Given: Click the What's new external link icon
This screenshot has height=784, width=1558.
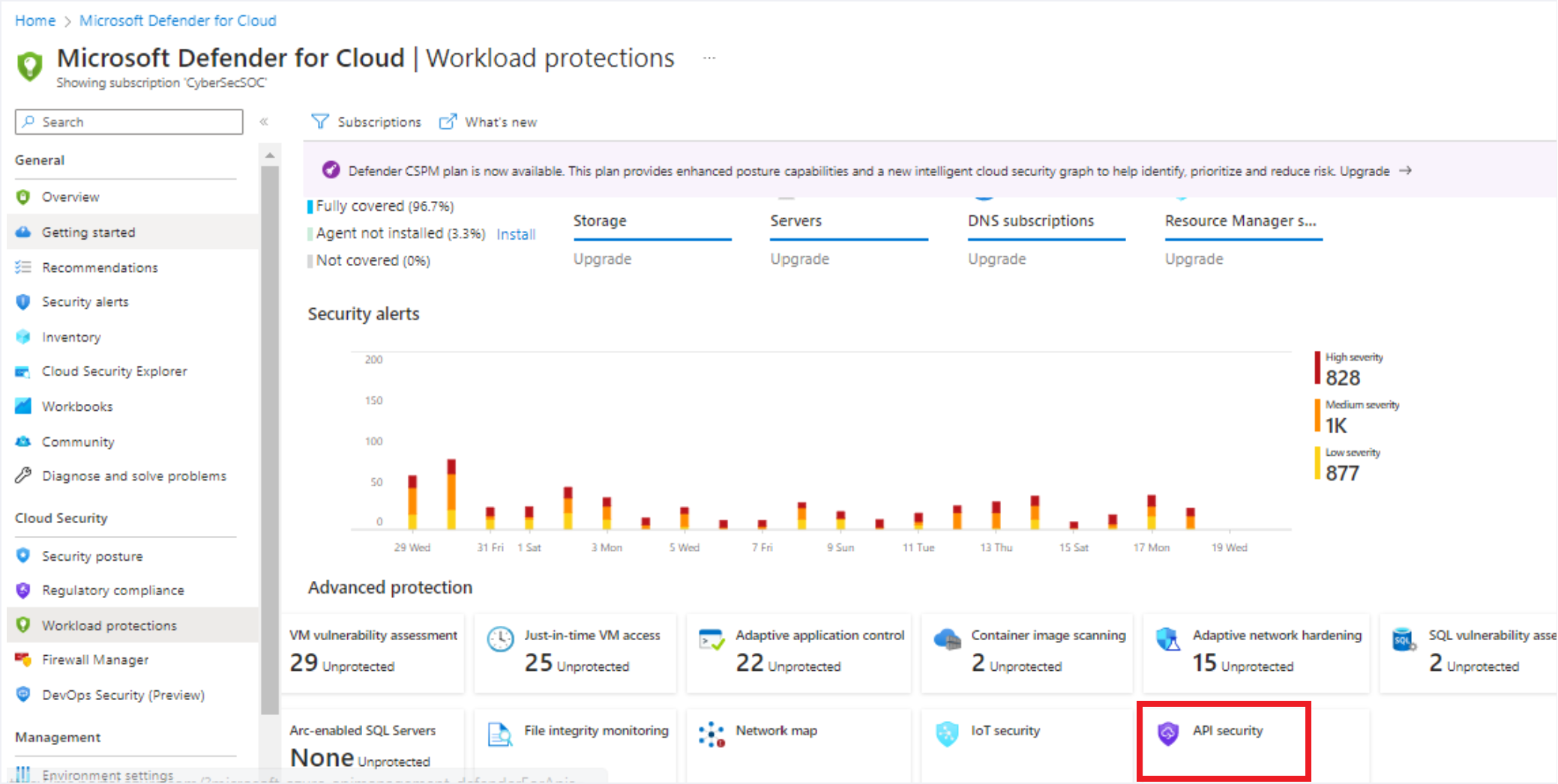Looking at the screenshot, I should [x=448, y=121].
